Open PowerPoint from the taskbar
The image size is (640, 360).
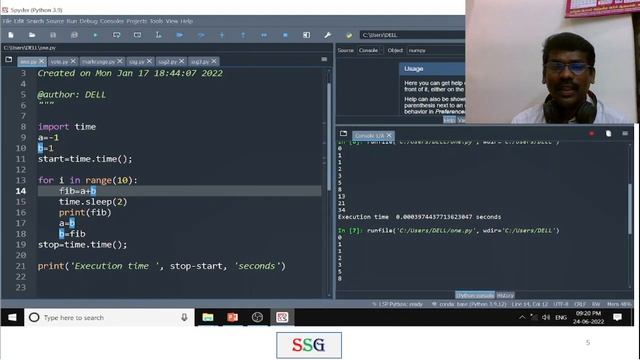[x=232, y=317]
